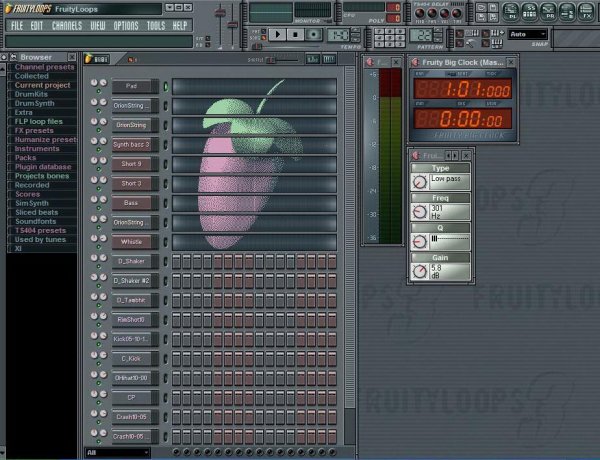Toggle the Whistle channel select LED
Viewport: 600px width, 460px height.
click(x=166, y=242)
